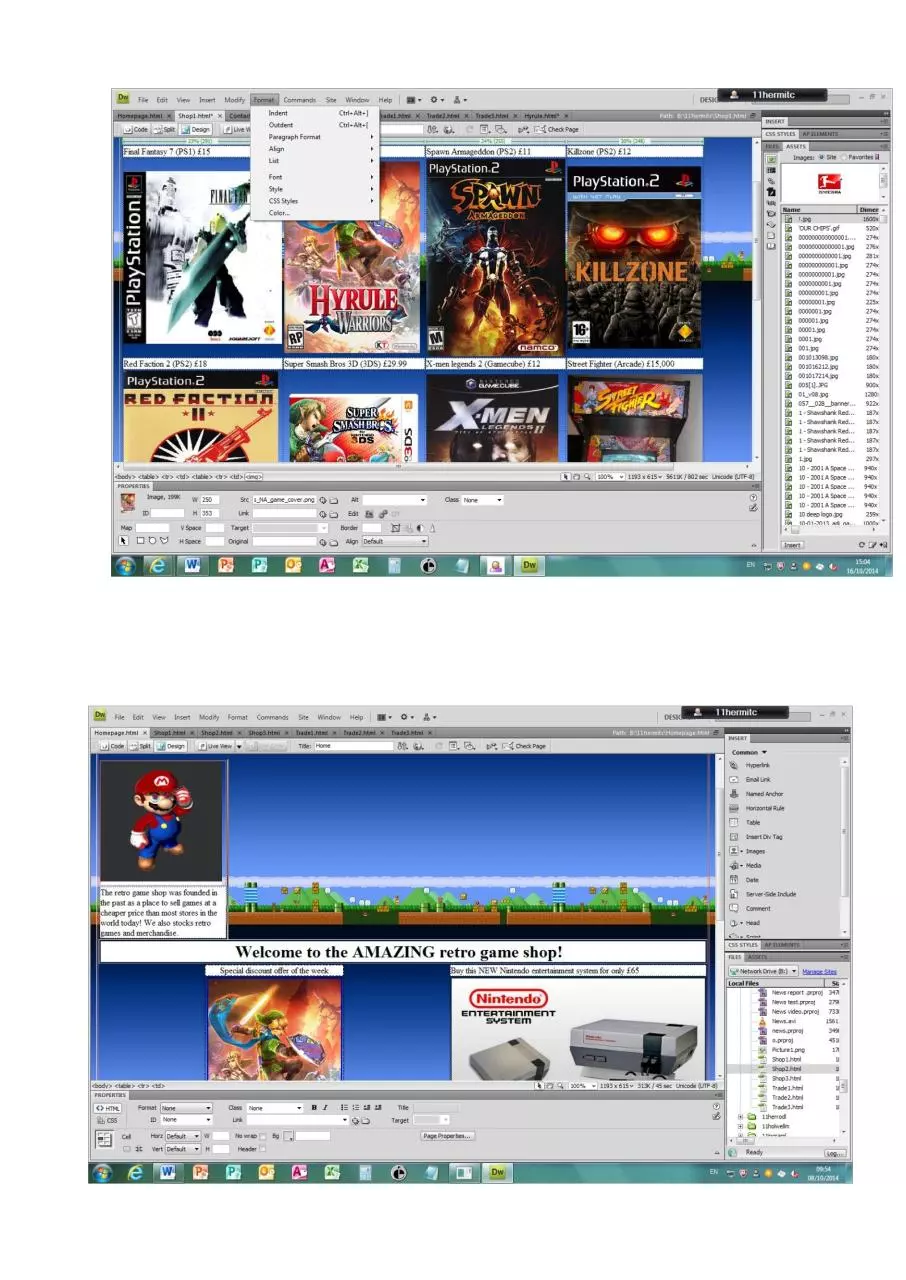The width and height of the screenshot is (906, 1280).
Task: Click the Dreamweaver taskbar icon under upper window
Action: tap(530, 566)
